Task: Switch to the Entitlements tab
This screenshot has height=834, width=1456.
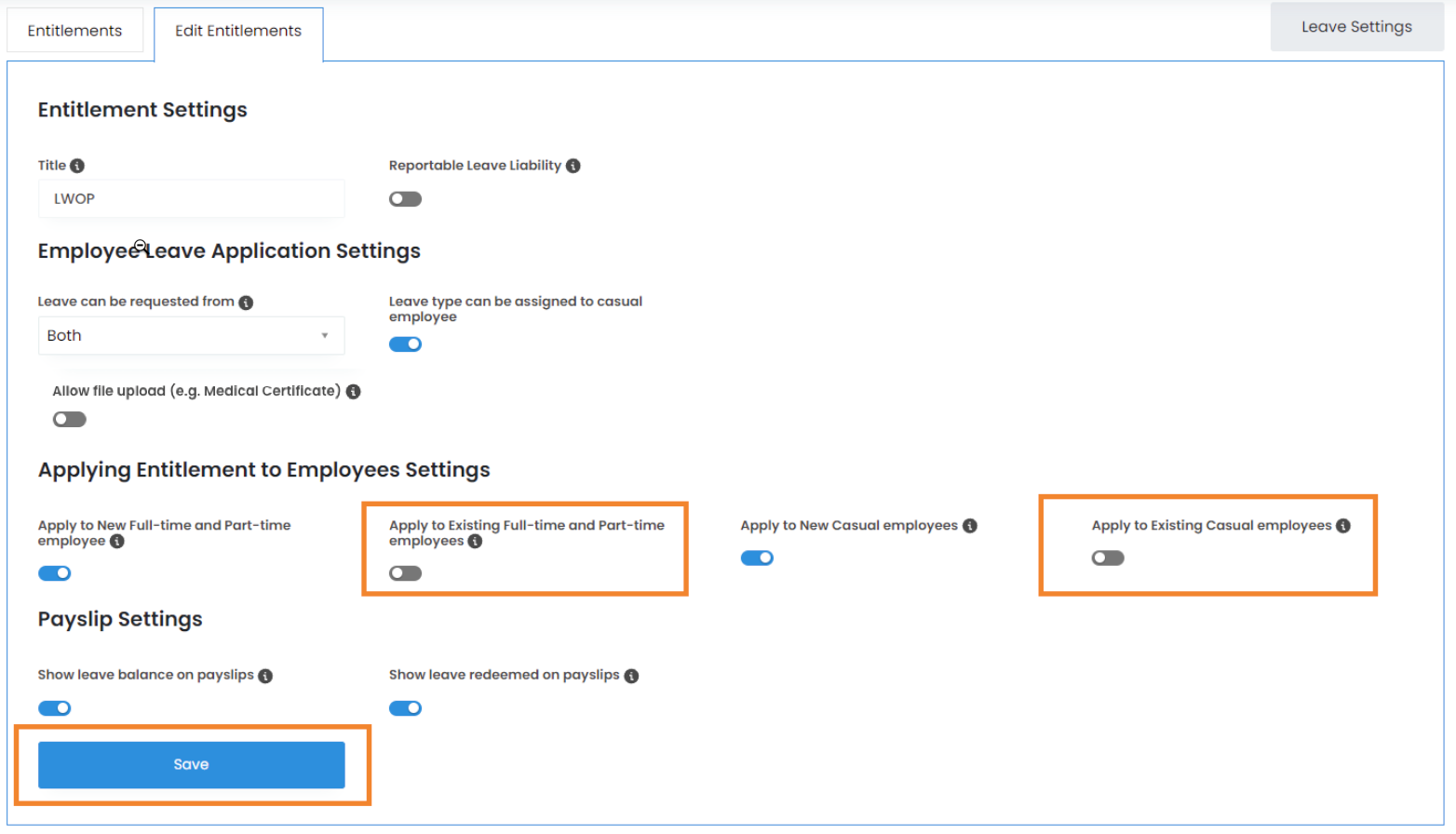Action: [x=74, y=31]
